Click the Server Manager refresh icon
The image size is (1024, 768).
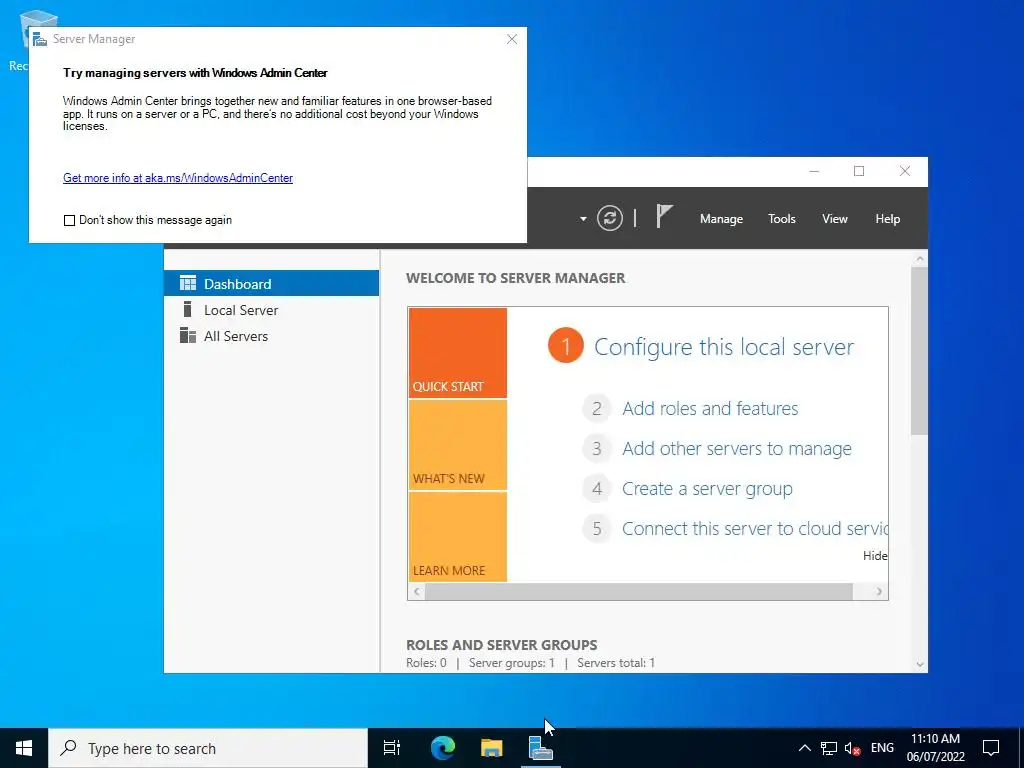point(609,218)
